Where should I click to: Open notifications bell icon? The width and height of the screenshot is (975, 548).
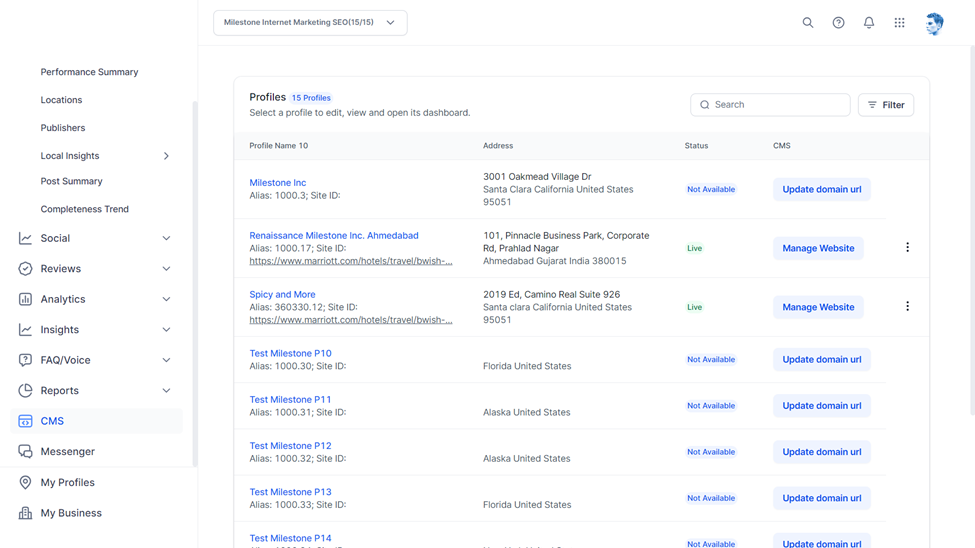(x=869, y=22)
